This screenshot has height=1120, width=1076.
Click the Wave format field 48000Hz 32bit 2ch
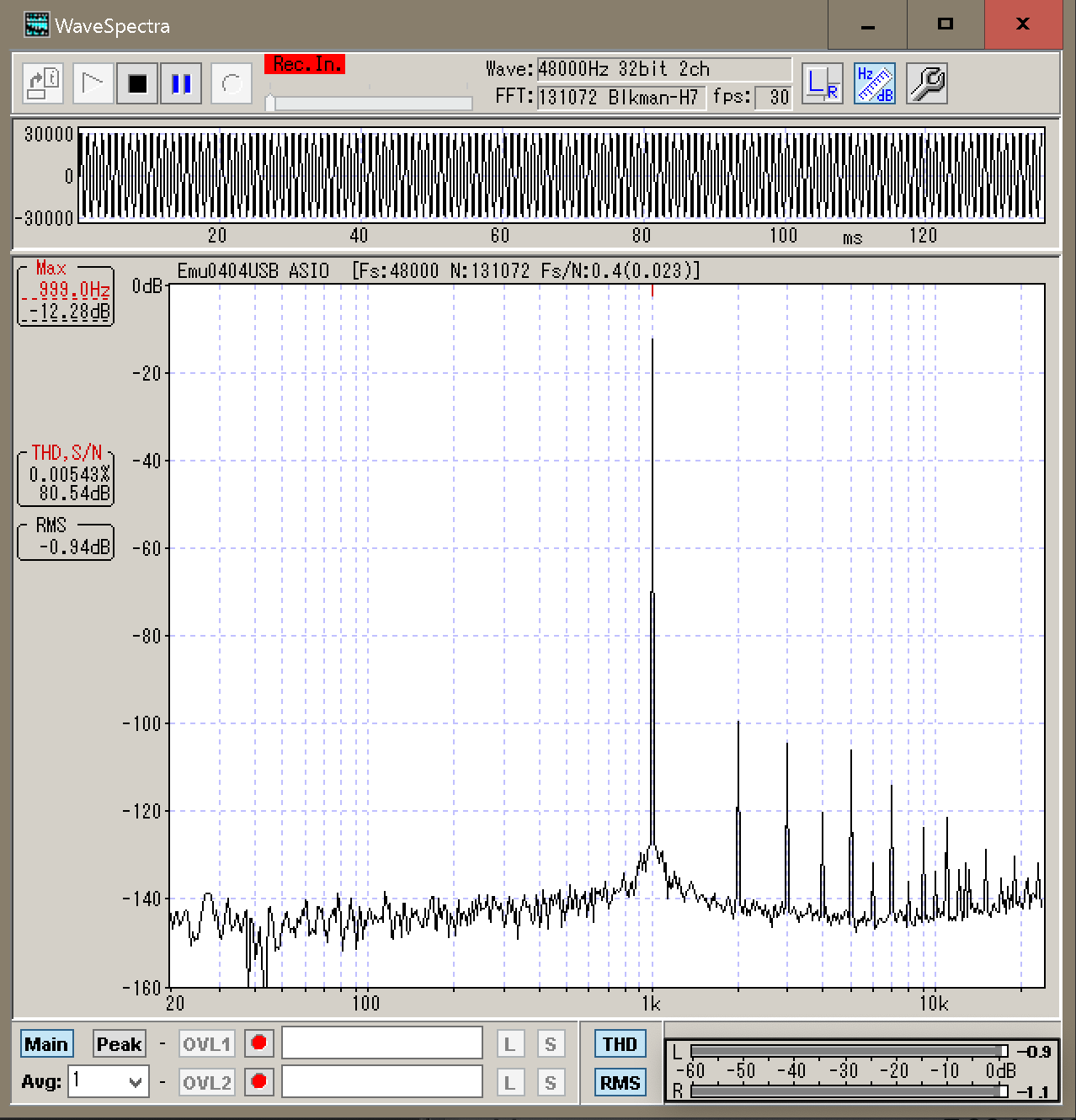[664, 69]
